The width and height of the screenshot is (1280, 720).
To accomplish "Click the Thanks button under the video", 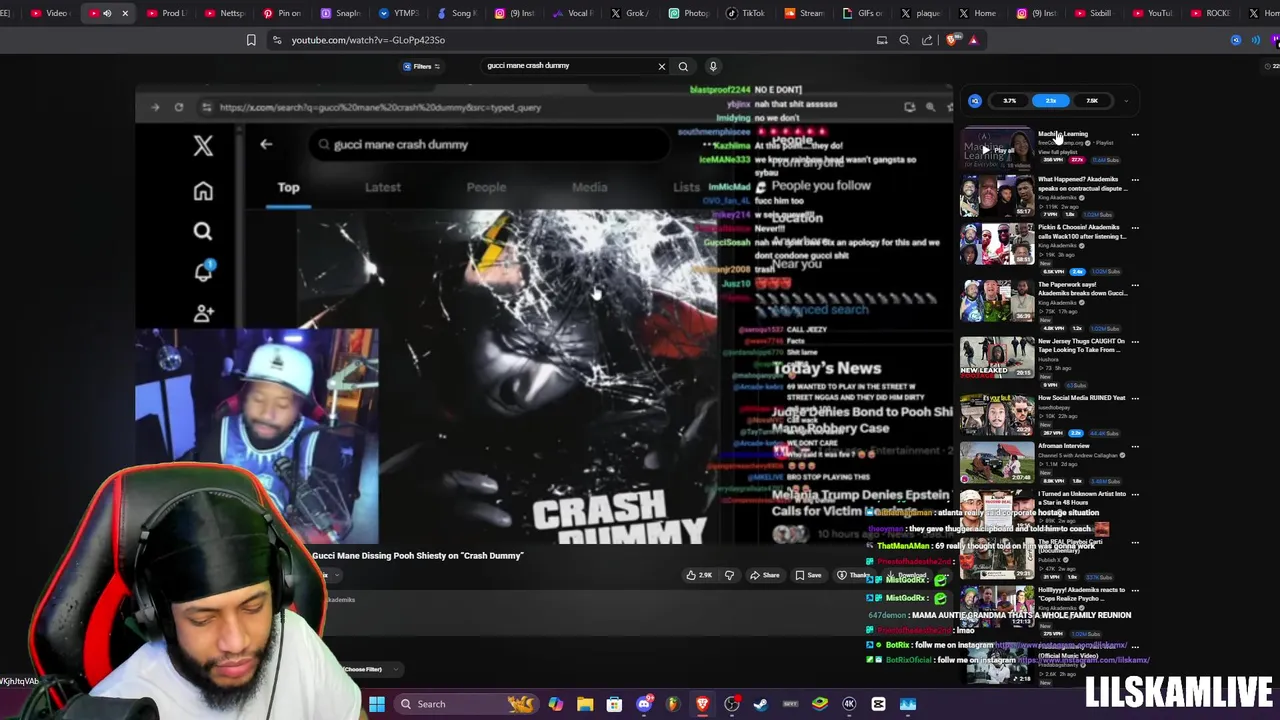I will point(852,575).
